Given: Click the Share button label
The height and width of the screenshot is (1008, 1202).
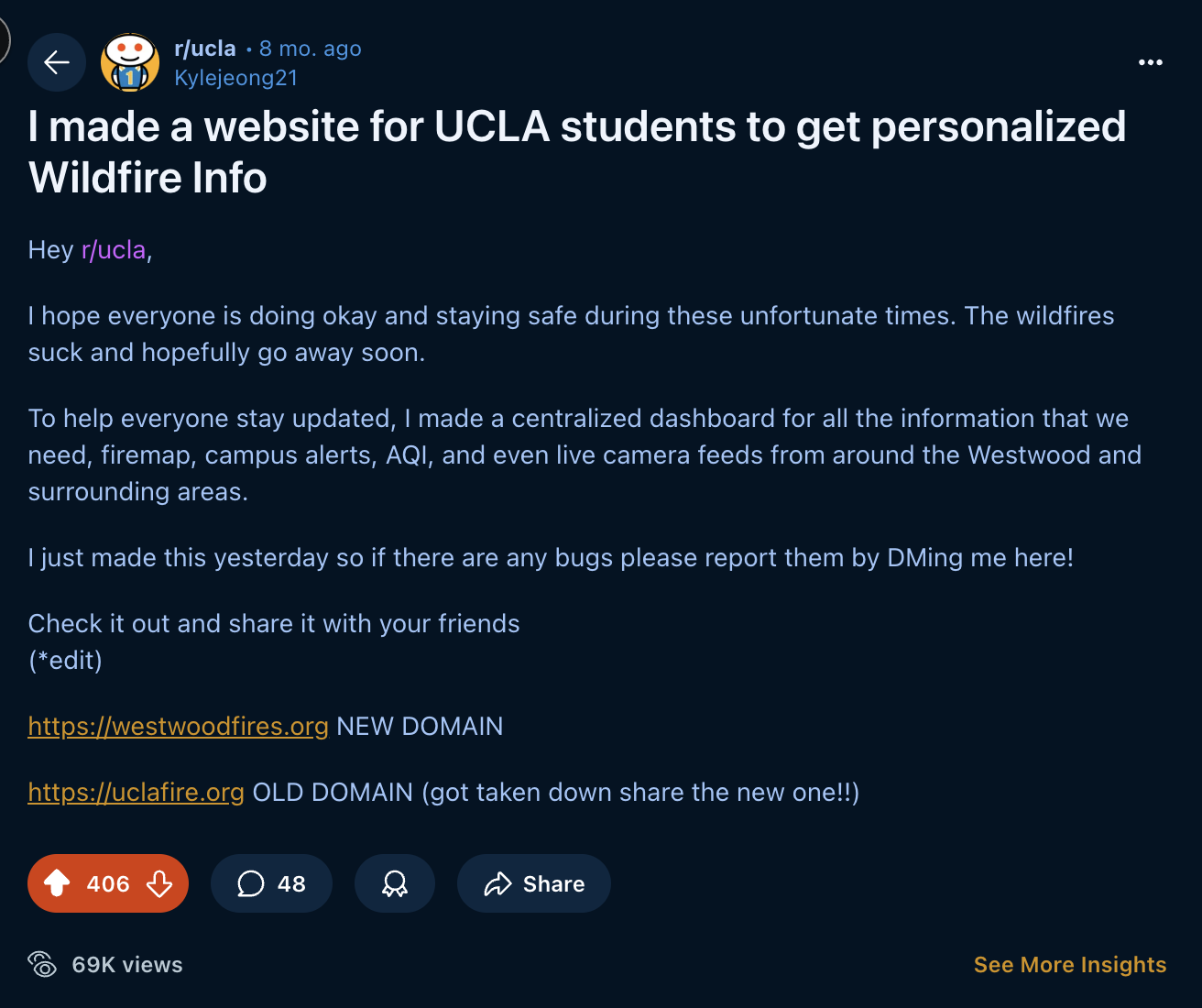Looking at the screenshot, I should (553, 883).
